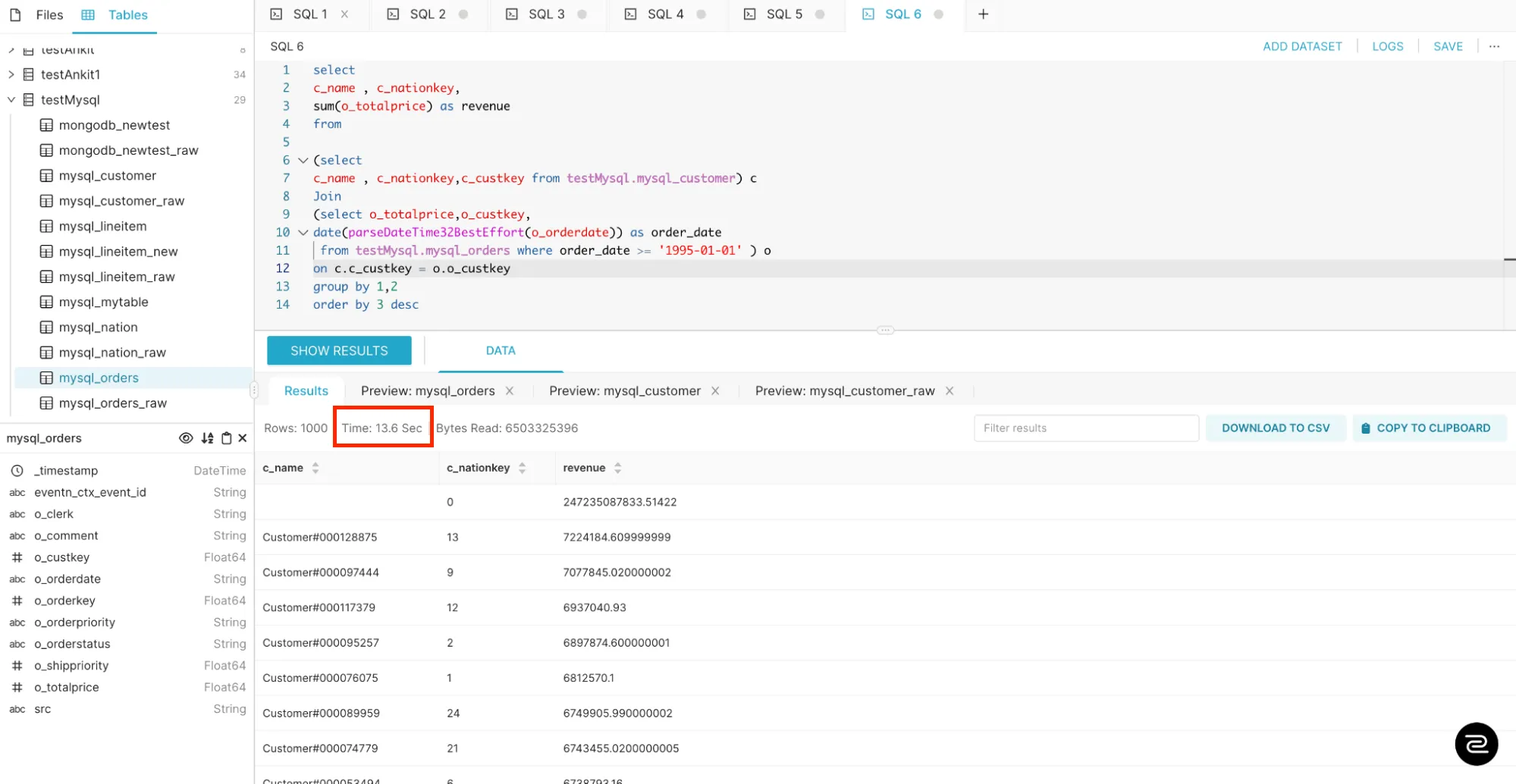
Task: Click the terminal icon on SQL 3 tab
Action: (x=512, y=14)
